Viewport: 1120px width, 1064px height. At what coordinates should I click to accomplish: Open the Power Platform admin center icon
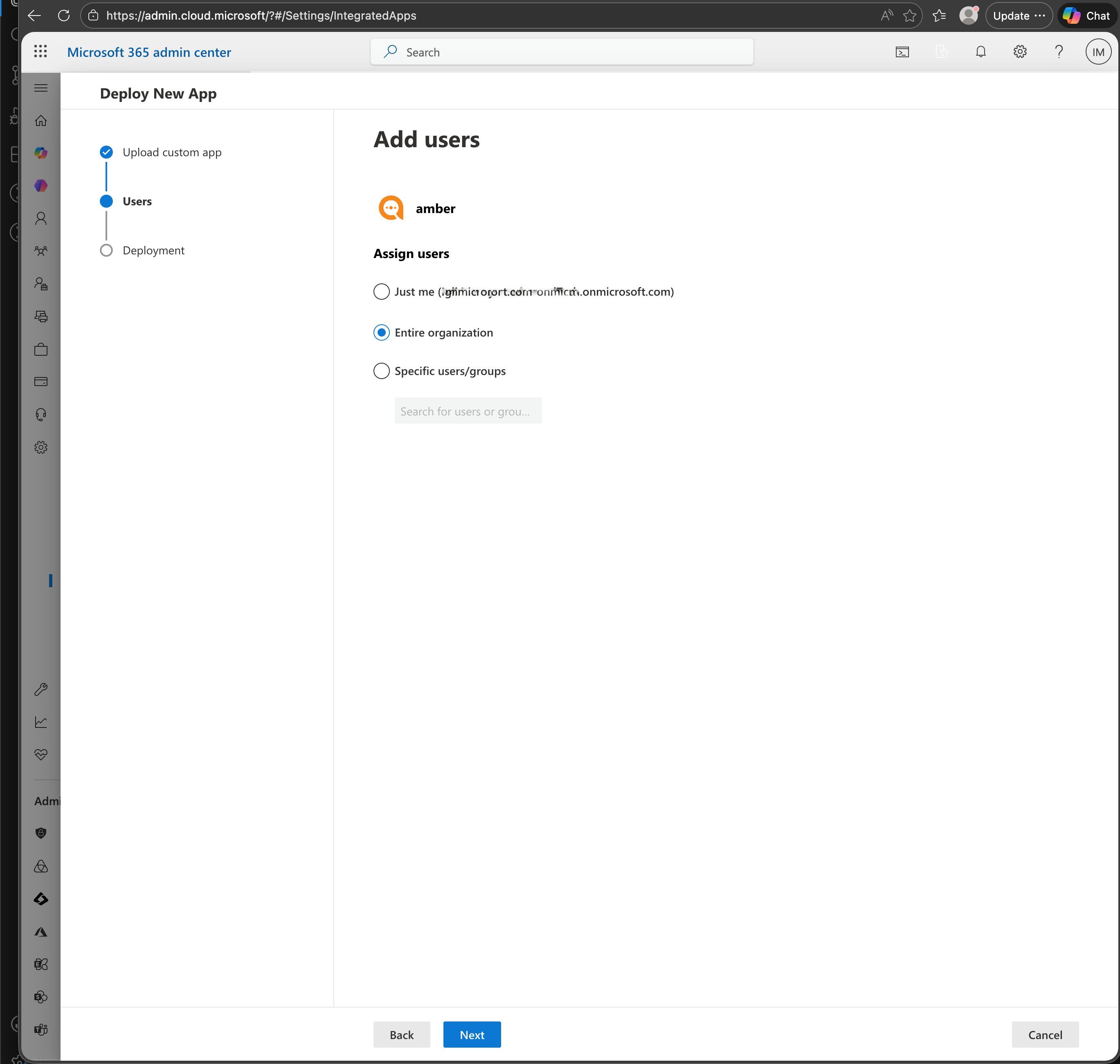point(41,899)
